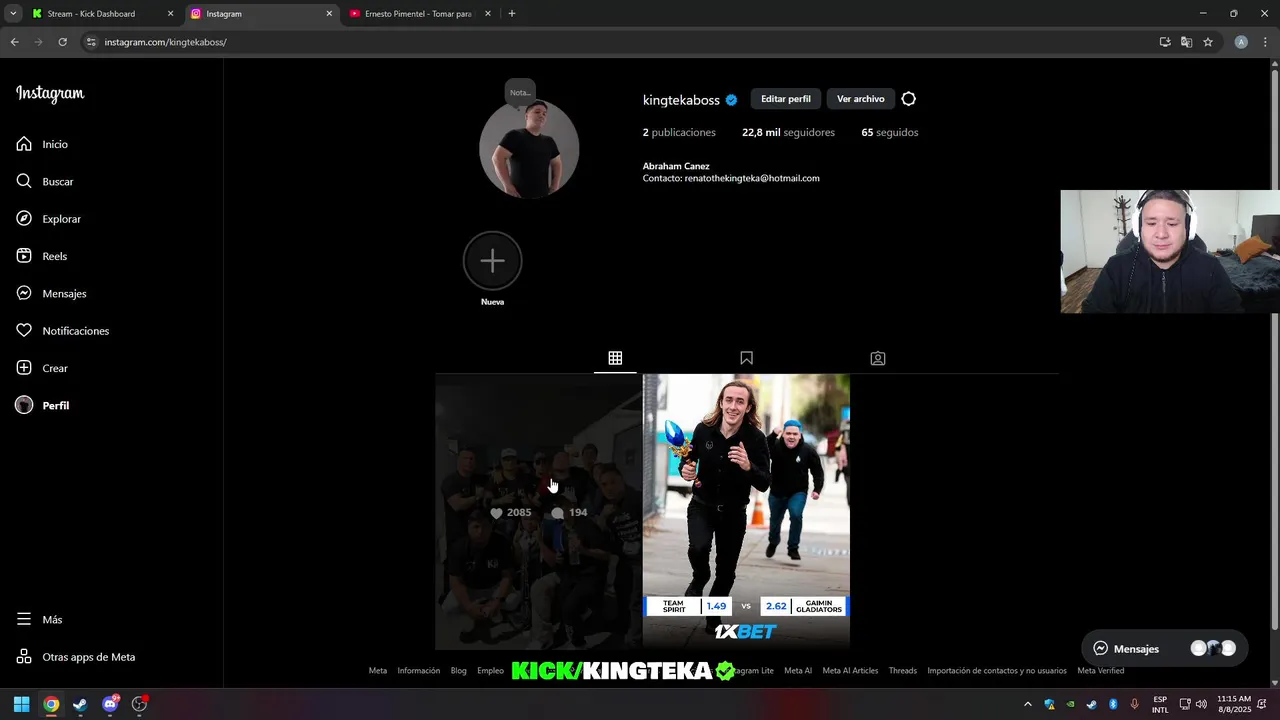Image resolution: width=1280 pixels, height=720 pixels.
Task: Open Buscar search in Instagram sidebar
Action: [x=24, y=181]
